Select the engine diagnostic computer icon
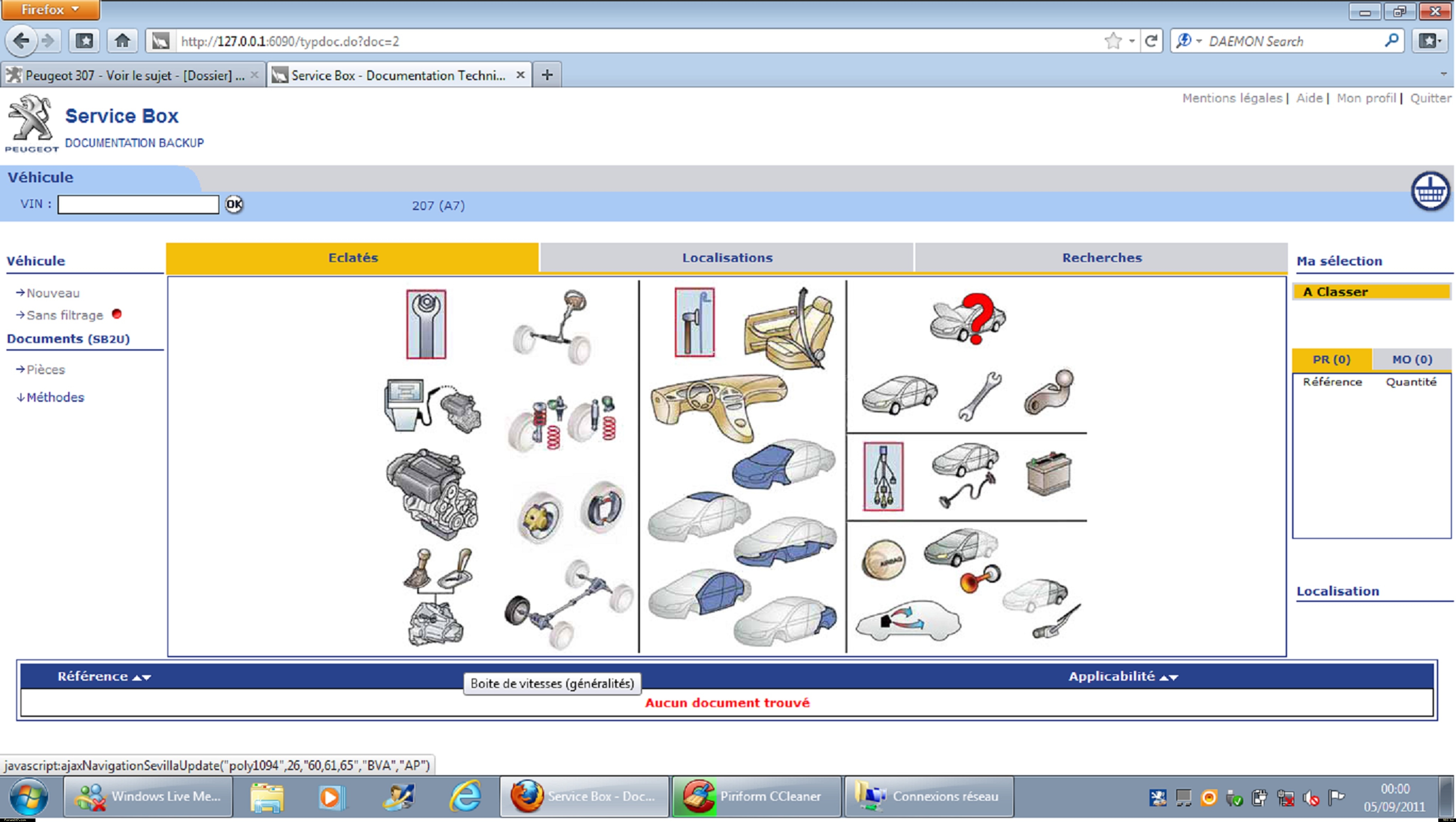The image size is (1456, 822). point(433,406)
